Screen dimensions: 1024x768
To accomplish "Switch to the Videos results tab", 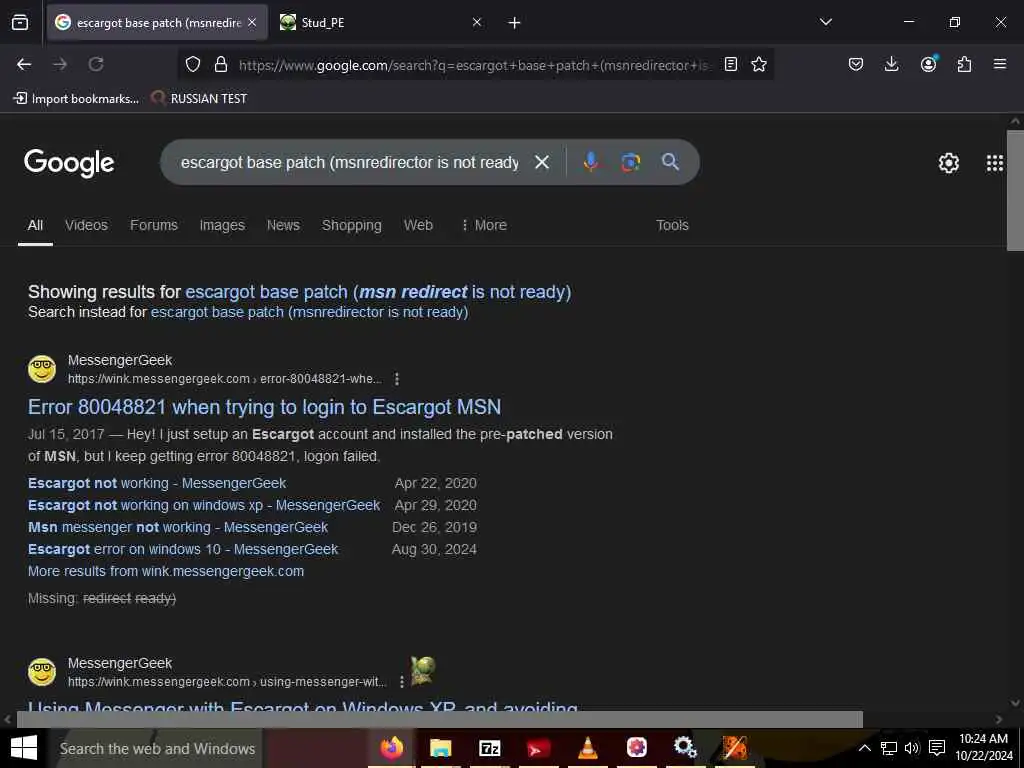I will pos(86,225).
